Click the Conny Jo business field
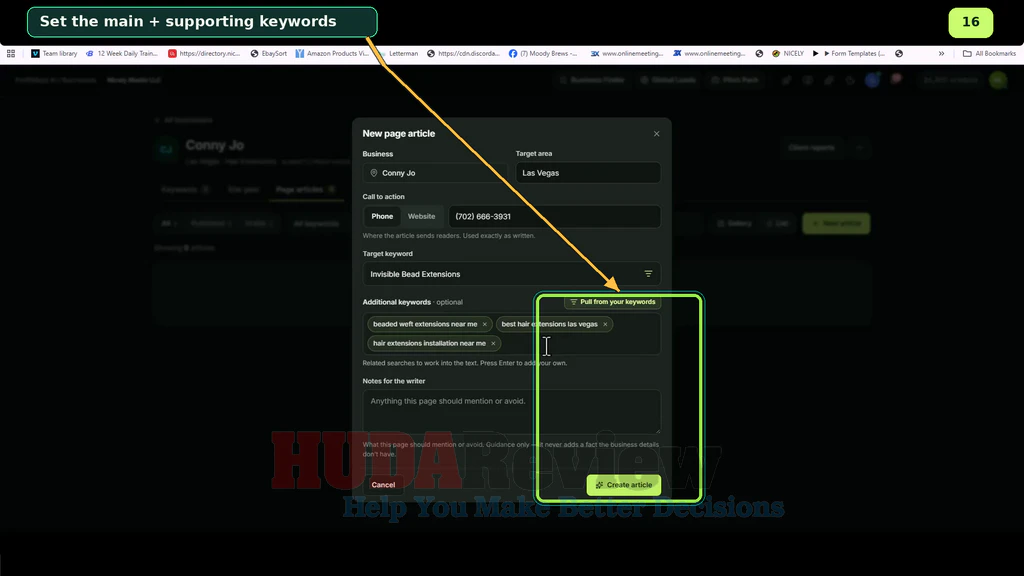 coord(435,173)
